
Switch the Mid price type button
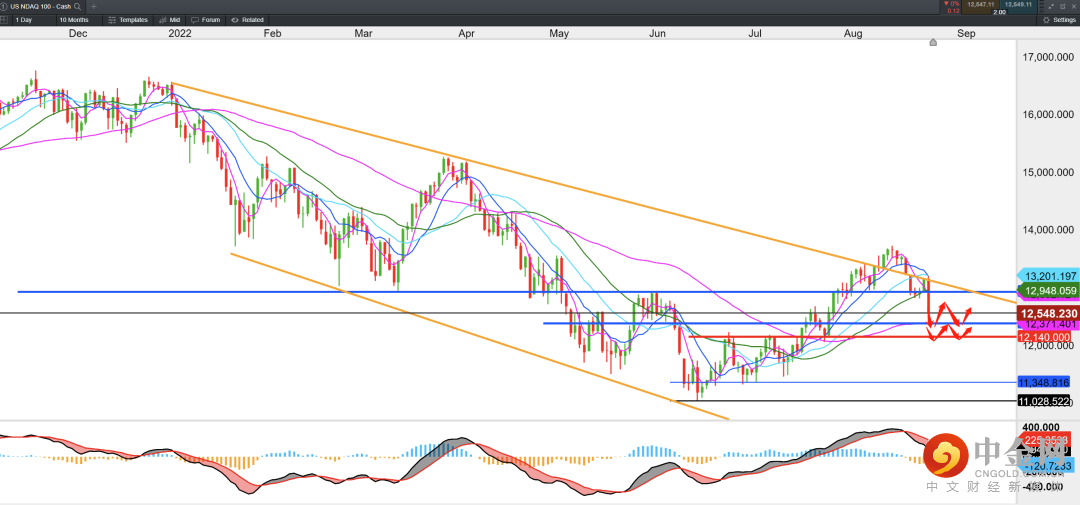tap(169, 20)
